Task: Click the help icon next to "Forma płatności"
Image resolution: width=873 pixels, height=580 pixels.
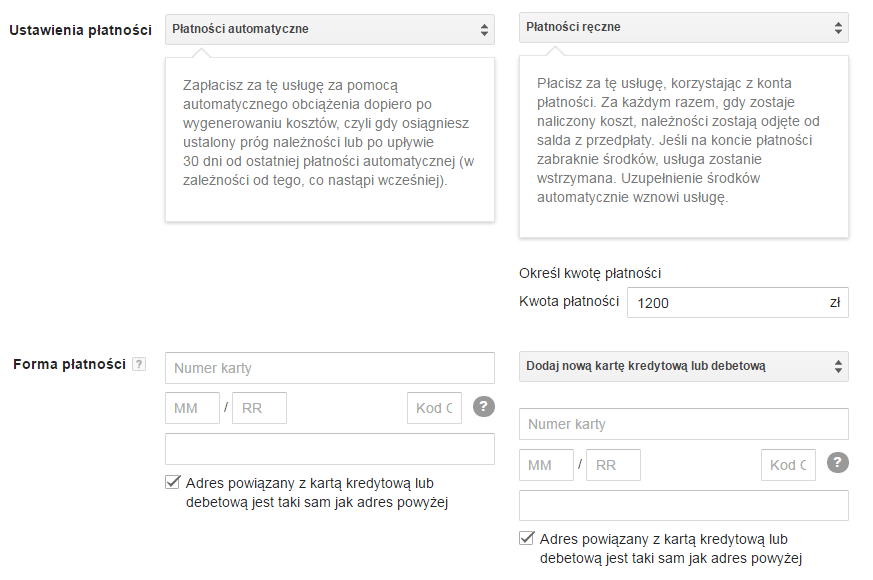Action: 138,364
